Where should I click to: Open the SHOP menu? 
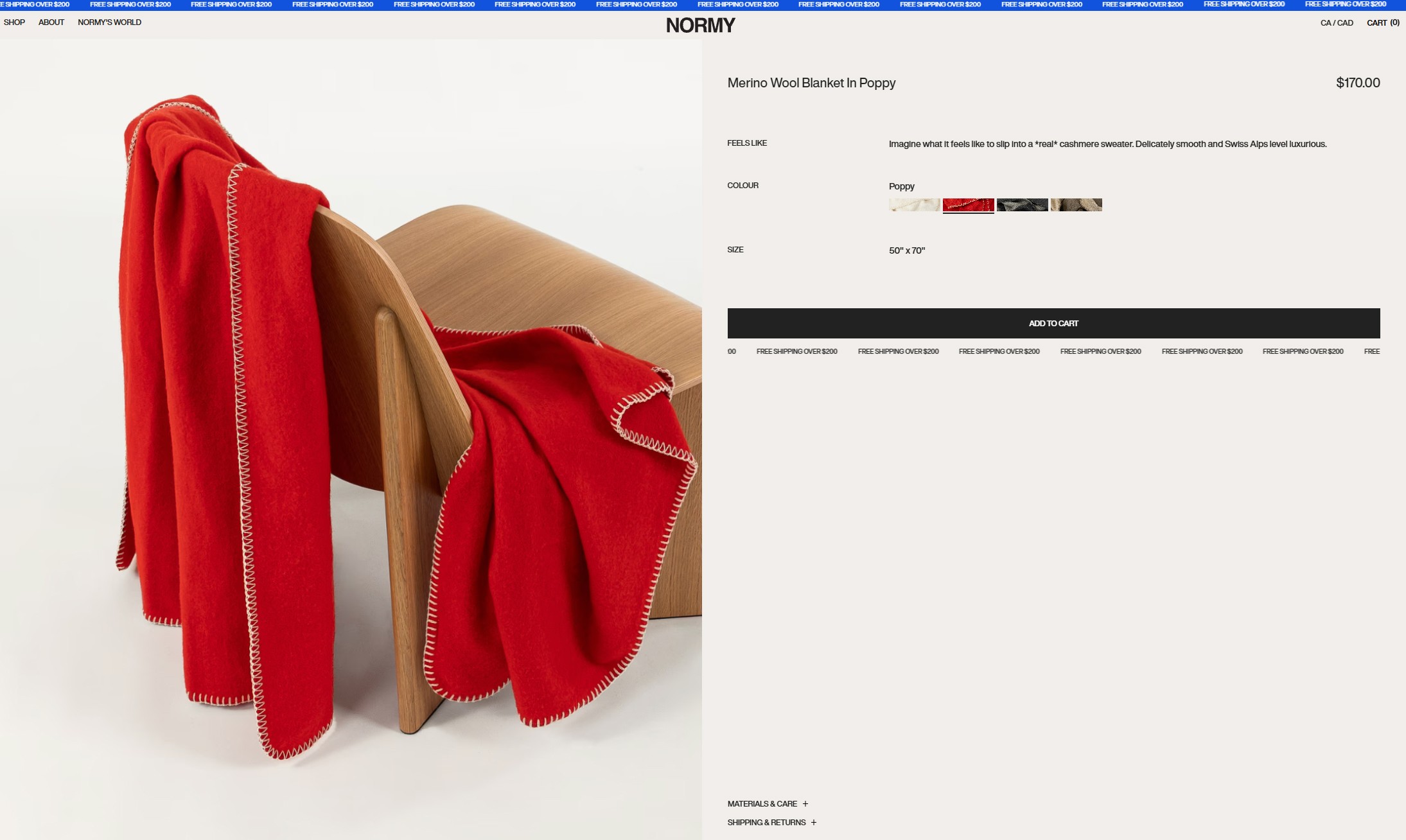[x=14, y=22]
